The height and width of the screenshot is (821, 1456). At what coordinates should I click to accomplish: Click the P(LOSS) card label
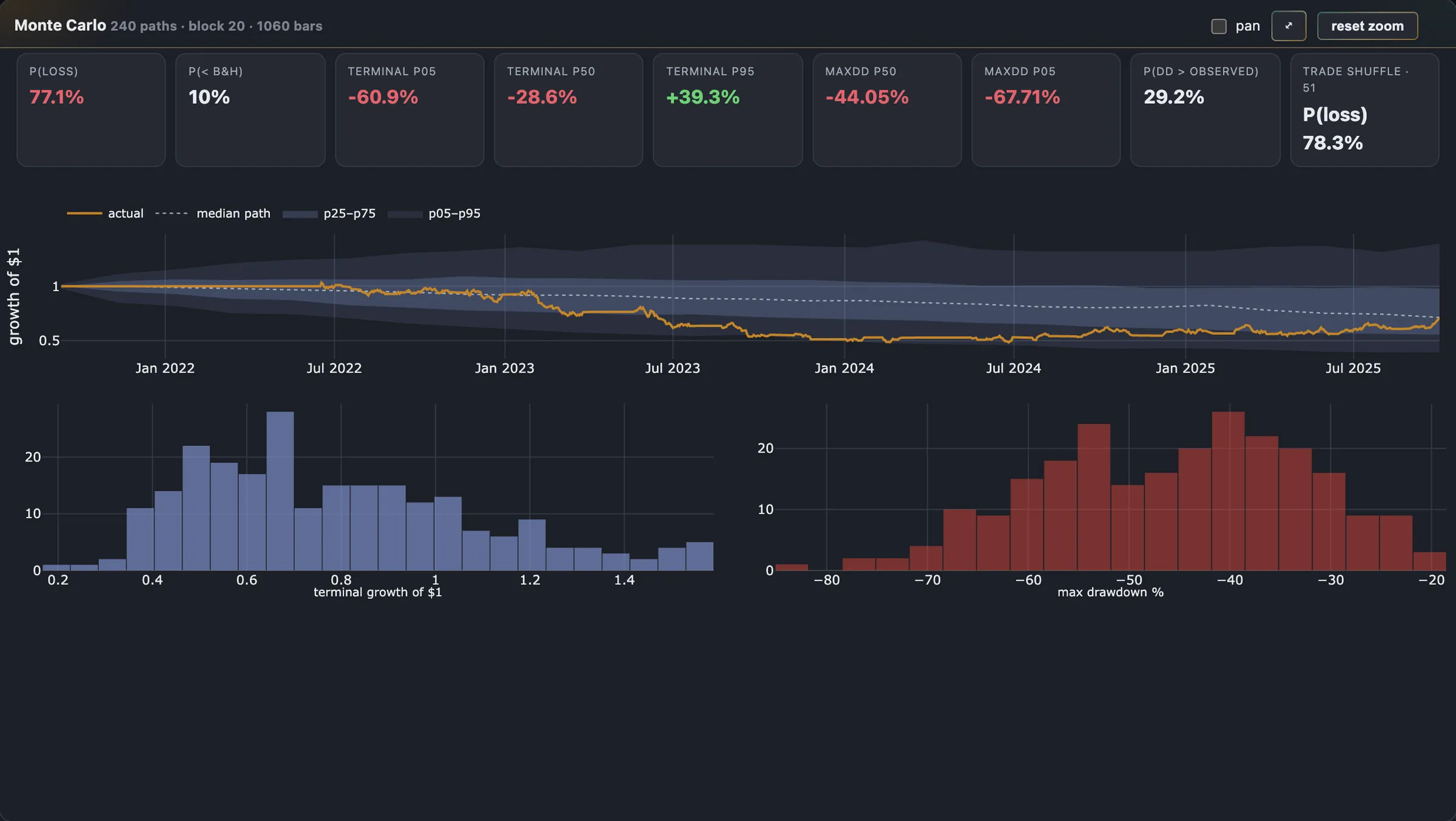point(54,72)
